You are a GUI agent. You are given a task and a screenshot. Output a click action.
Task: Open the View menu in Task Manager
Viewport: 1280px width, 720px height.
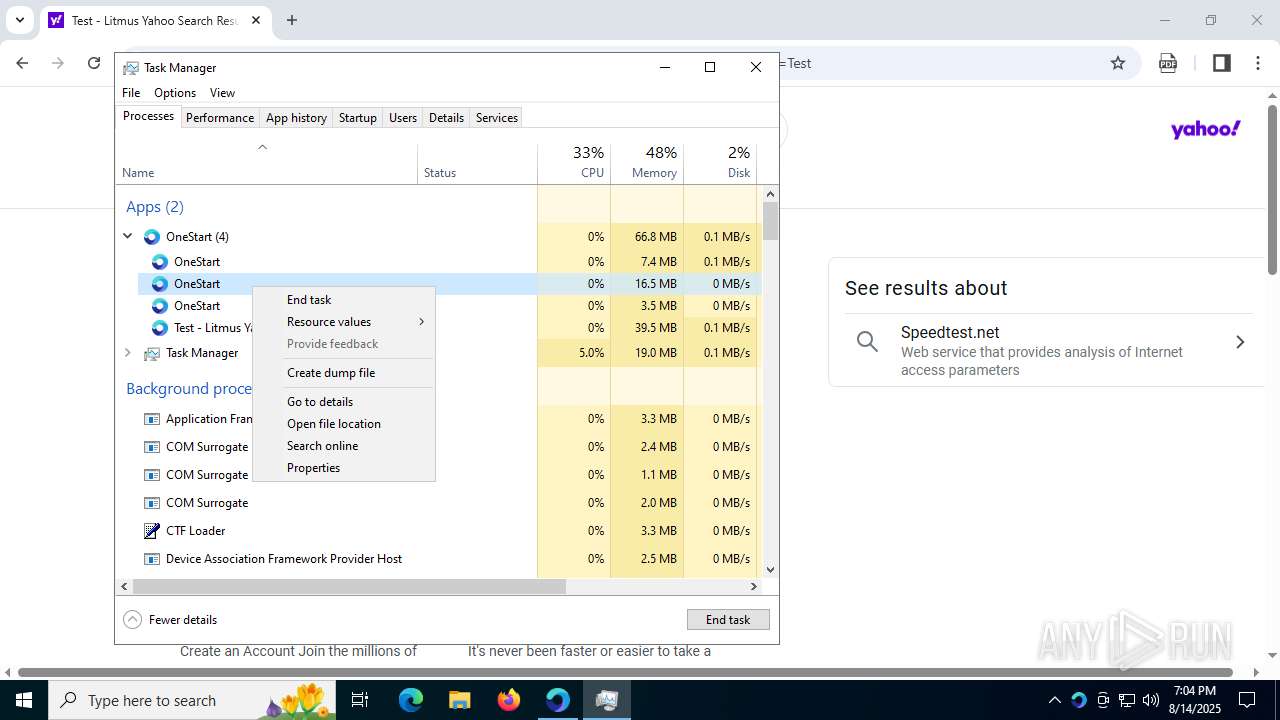coord(222,93)
